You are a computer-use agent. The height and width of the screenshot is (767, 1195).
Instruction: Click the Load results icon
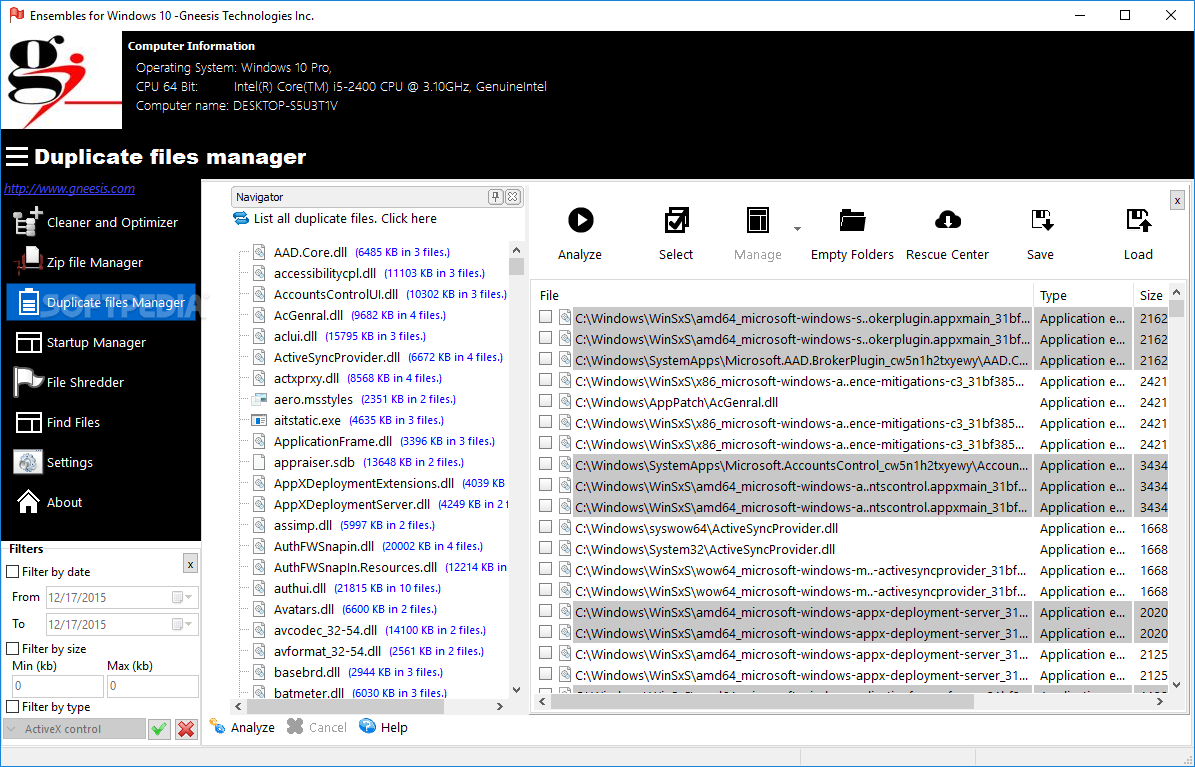click(x=1139, y=220)
